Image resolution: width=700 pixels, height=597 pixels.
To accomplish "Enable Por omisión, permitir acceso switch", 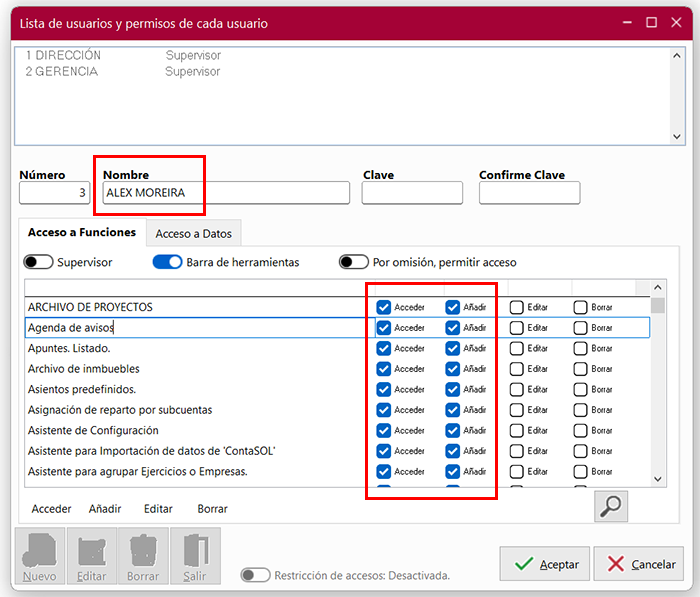I will 353,262.
